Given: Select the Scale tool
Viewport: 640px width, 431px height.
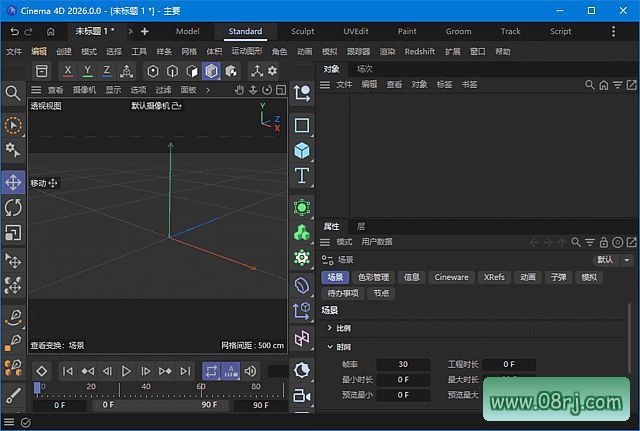Looking at the screenshot, I should [13, 233].
